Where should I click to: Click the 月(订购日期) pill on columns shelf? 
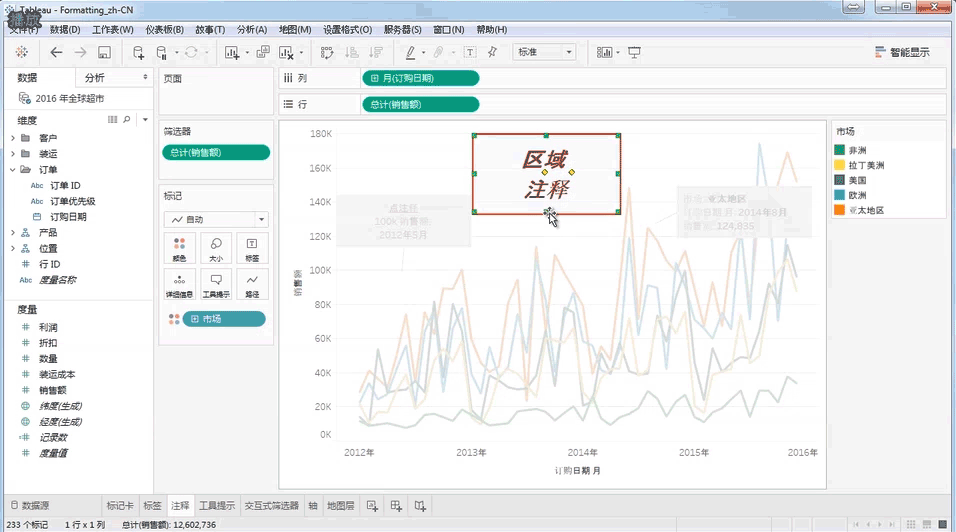(x=420, y=78)
